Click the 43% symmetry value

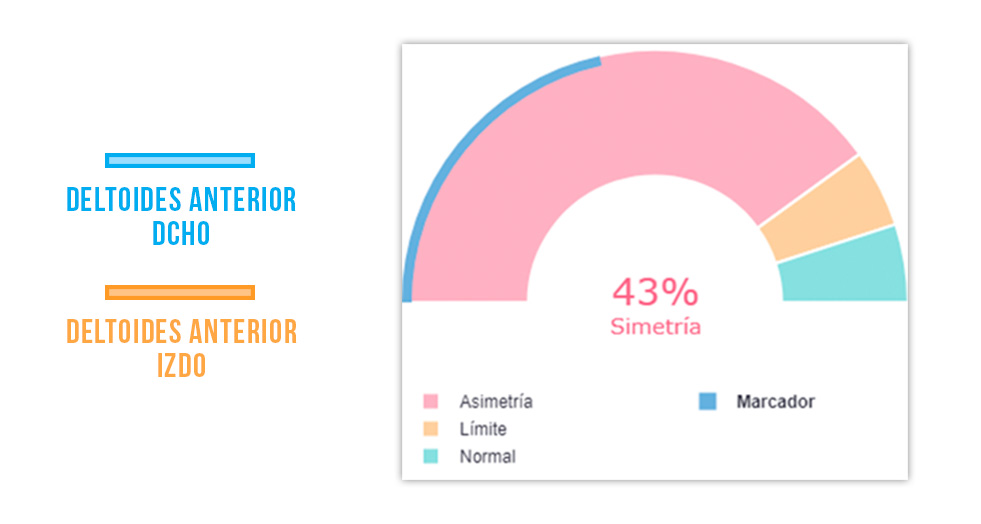655,292
